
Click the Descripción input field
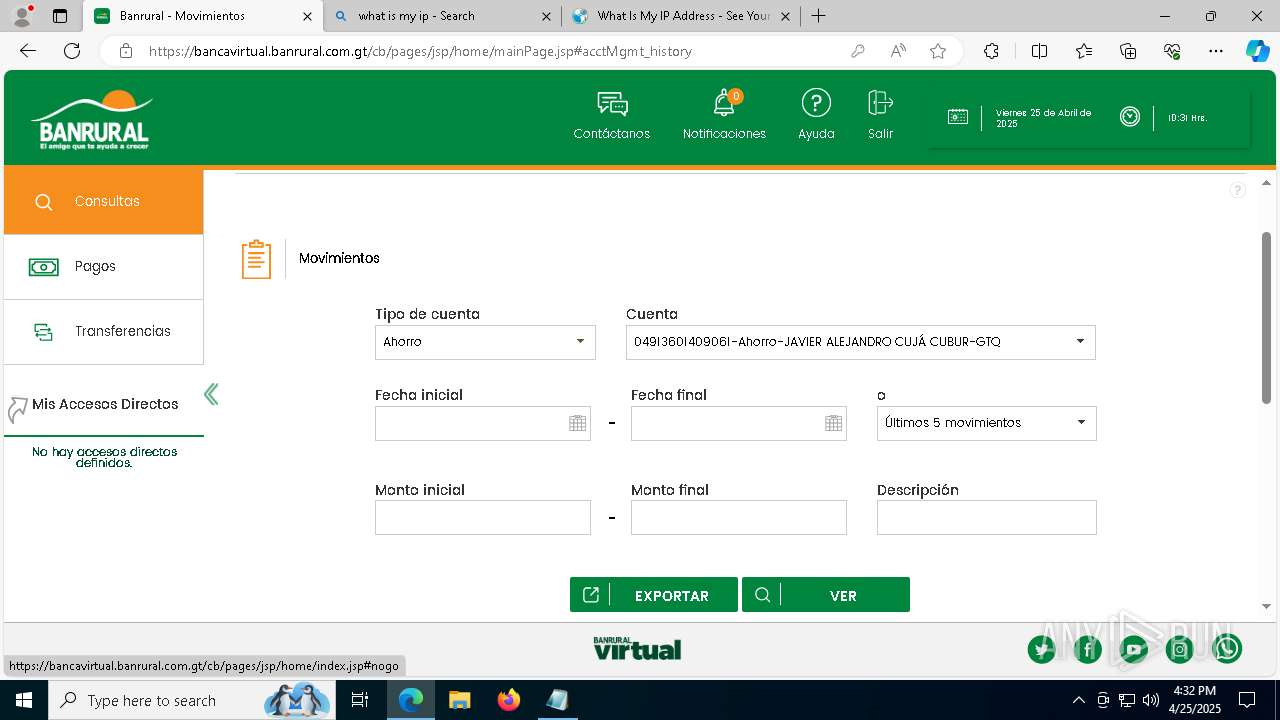[x=987, y=518]
